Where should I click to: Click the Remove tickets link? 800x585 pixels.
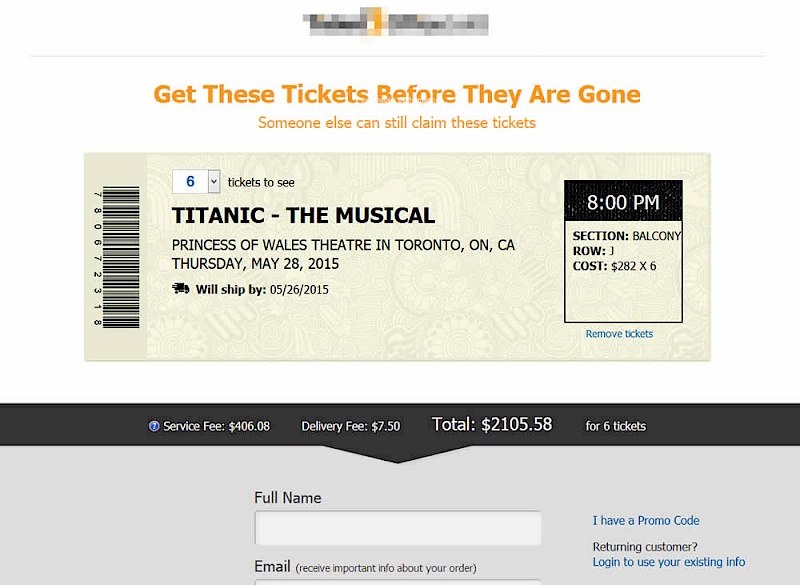click(619, 334)
